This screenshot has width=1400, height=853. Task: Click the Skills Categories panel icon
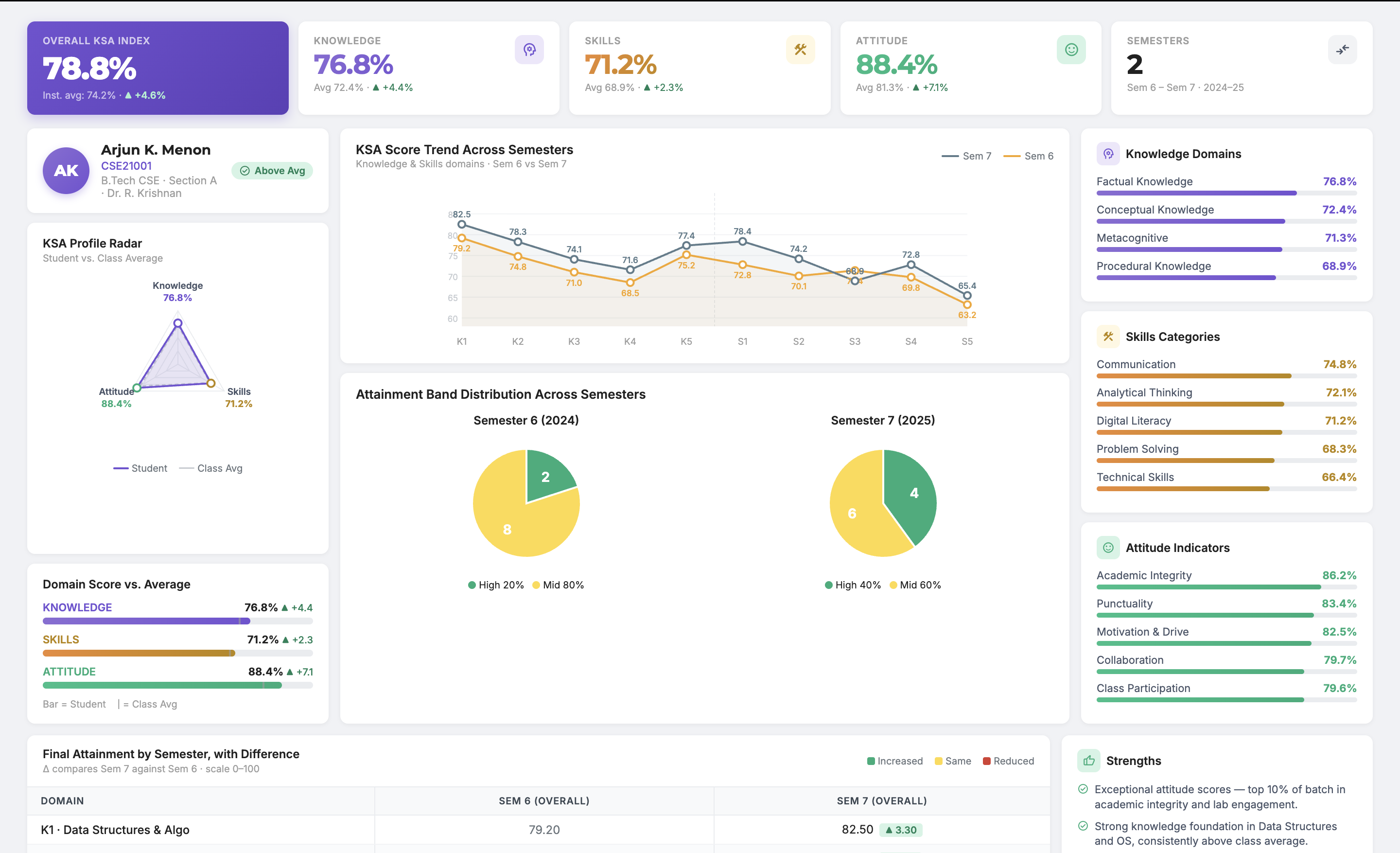(x=1107, y=337)
